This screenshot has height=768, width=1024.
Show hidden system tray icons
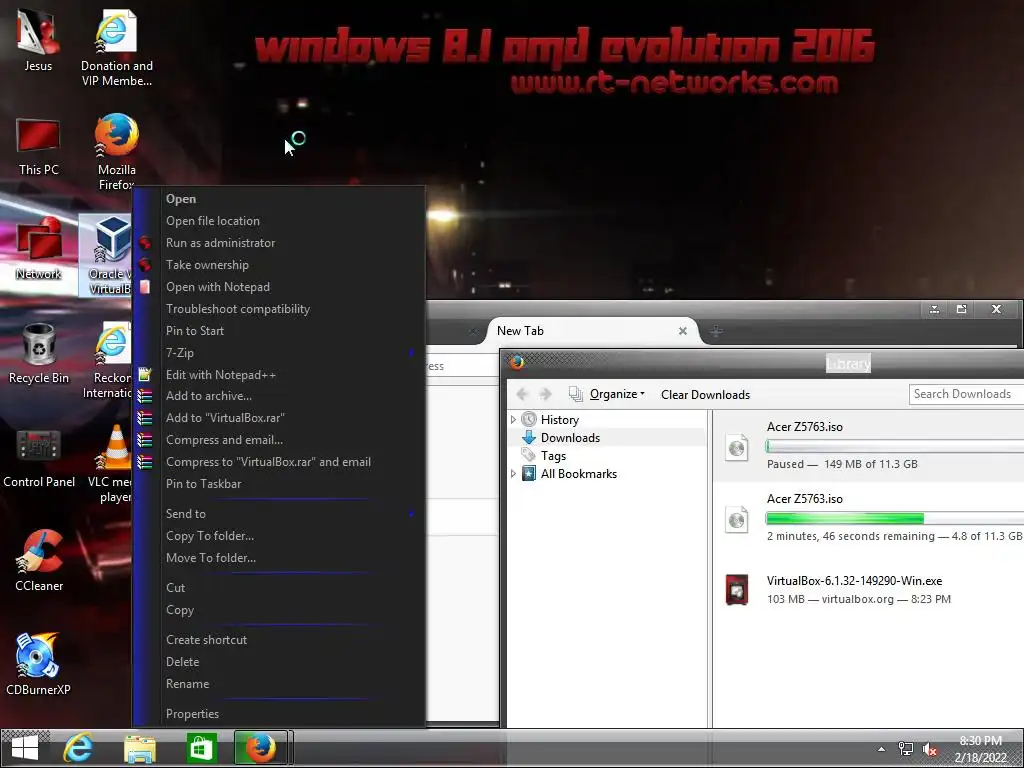(882, 749)
